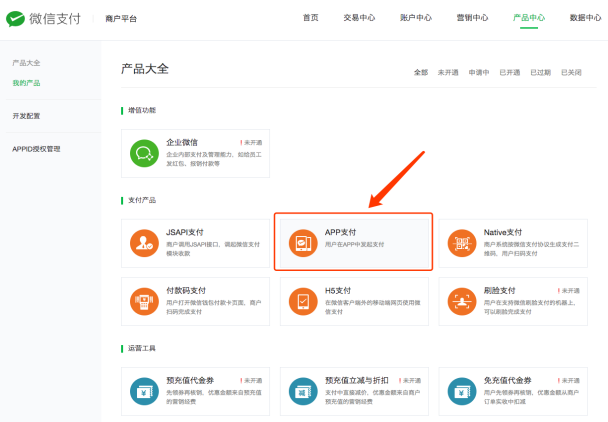
Task: Click the 预充值立减与折扣 teal icon
Action: [x=303, y=391]
